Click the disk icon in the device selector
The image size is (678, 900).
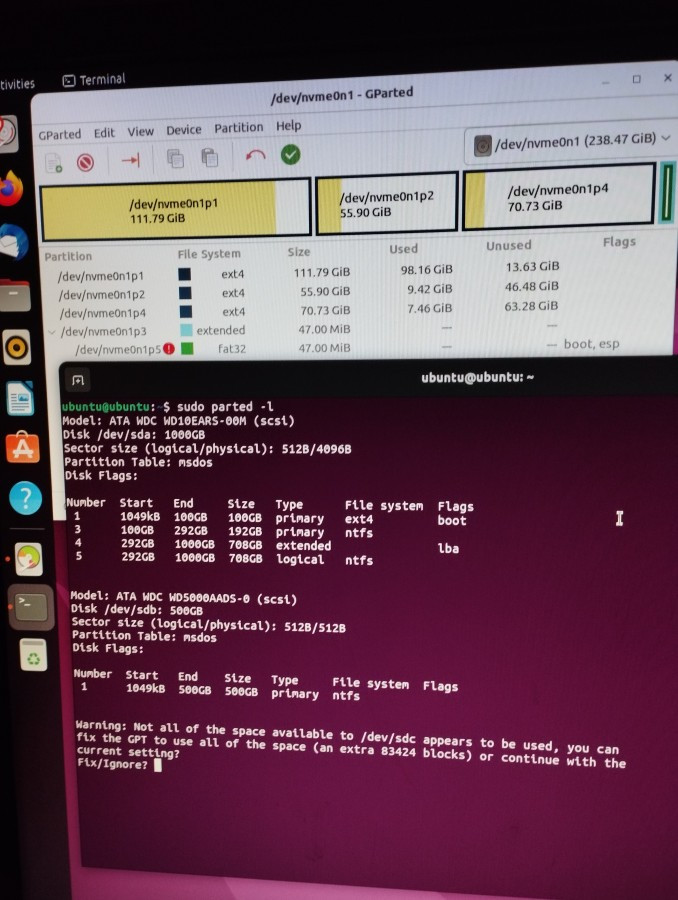[x=482, y=145]
